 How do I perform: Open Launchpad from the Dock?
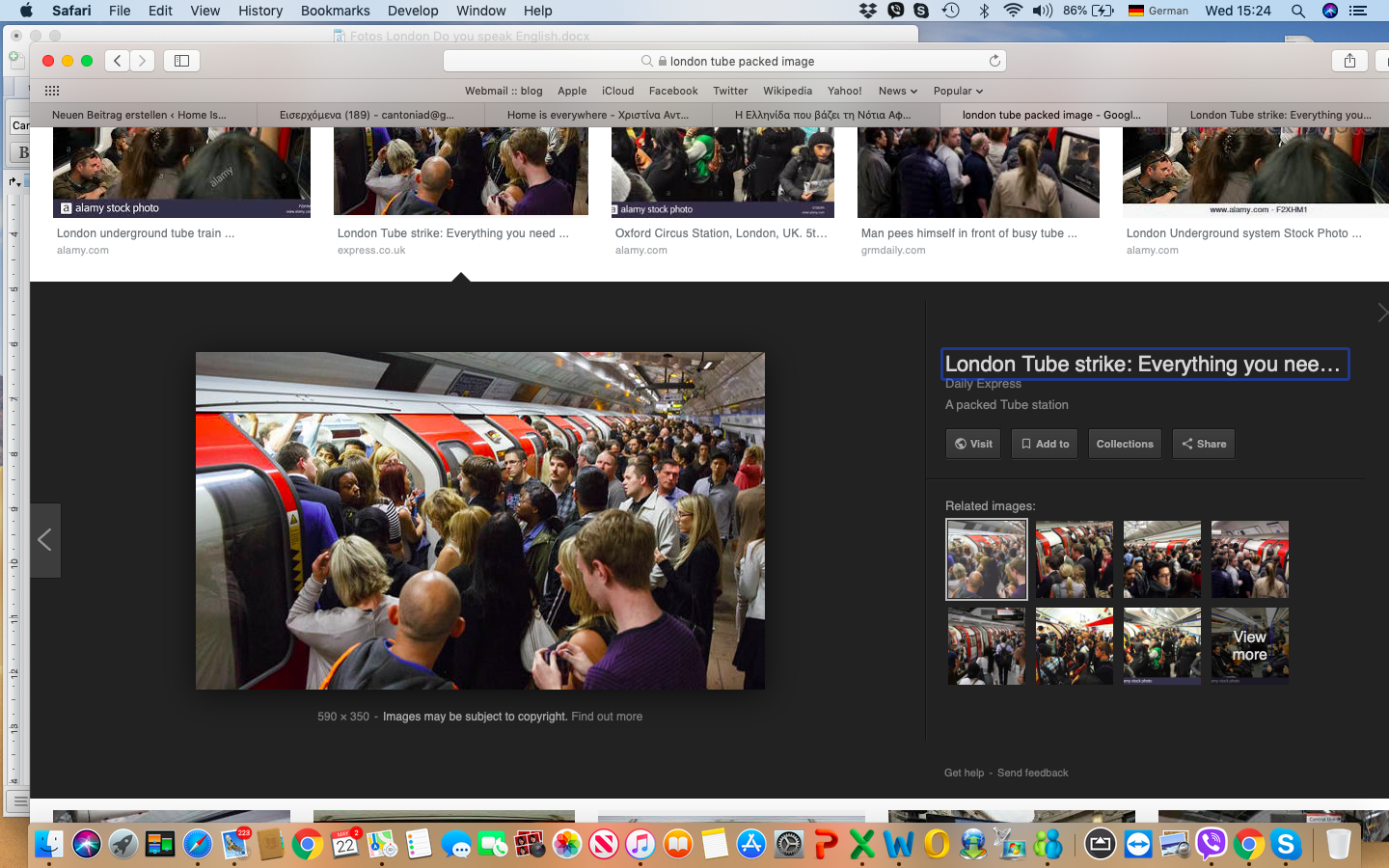123,845
